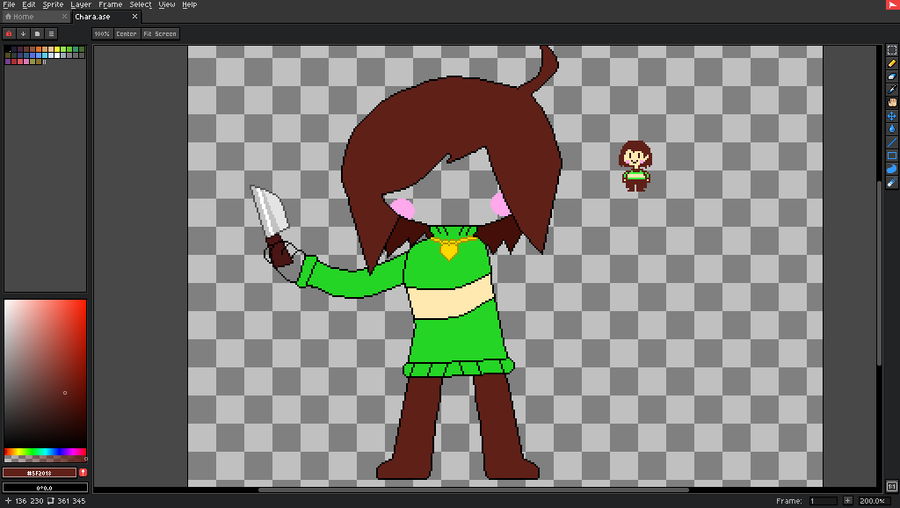Click the small Chara sprite on canvas
This screenshot has height=508, width=900.
pos(635,166)
